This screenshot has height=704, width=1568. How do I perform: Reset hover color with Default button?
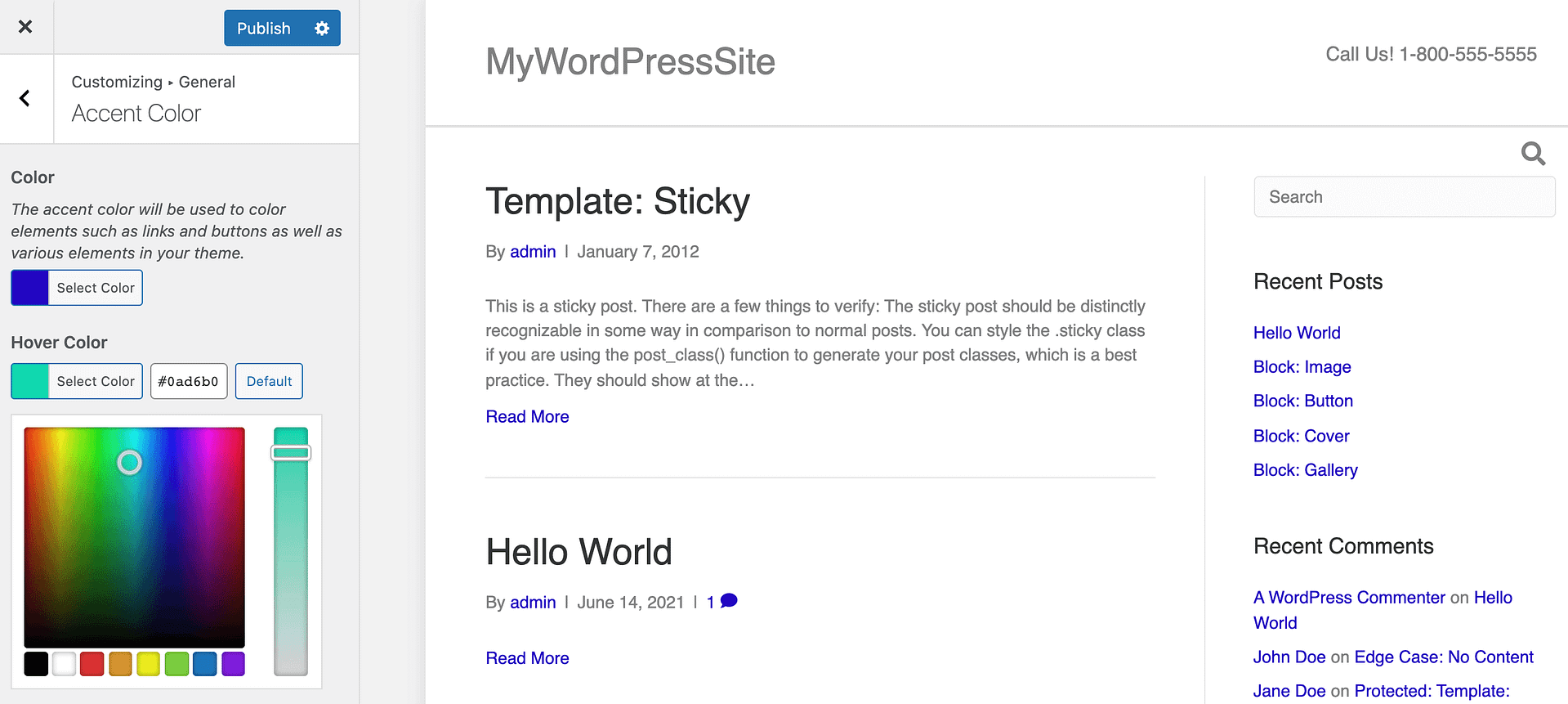tap(269, 381)
